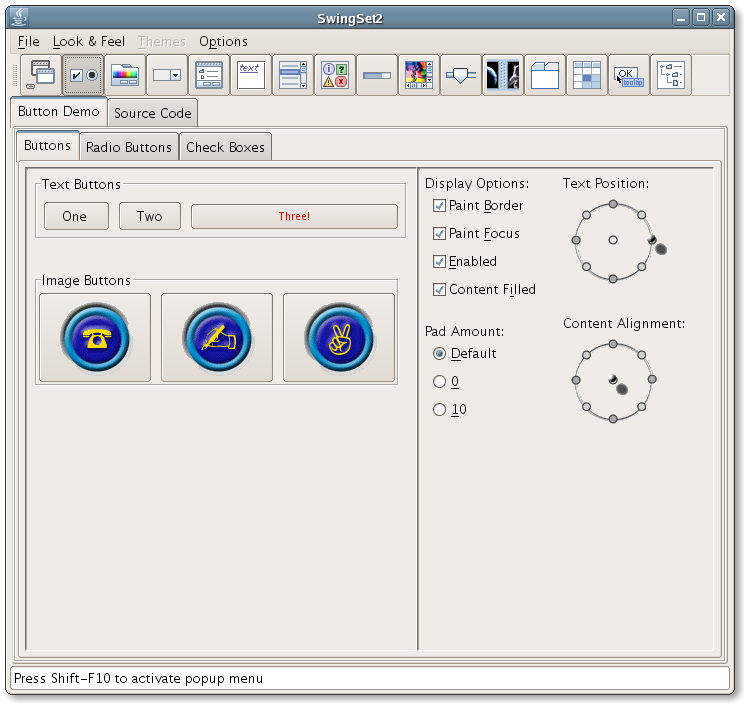This screenshot has width=744, height=704.
Task: Click the toolbar drag handle grip
Action: (x=15, y=75)
